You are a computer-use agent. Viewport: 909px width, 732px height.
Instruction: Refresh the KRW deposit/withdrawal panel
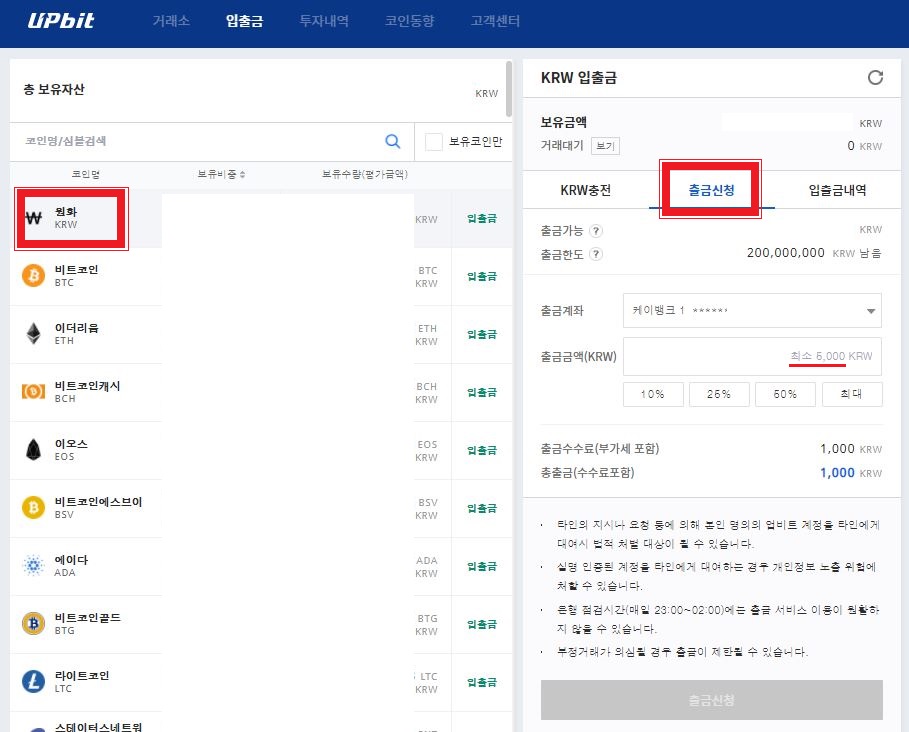[x=875, y=77]
